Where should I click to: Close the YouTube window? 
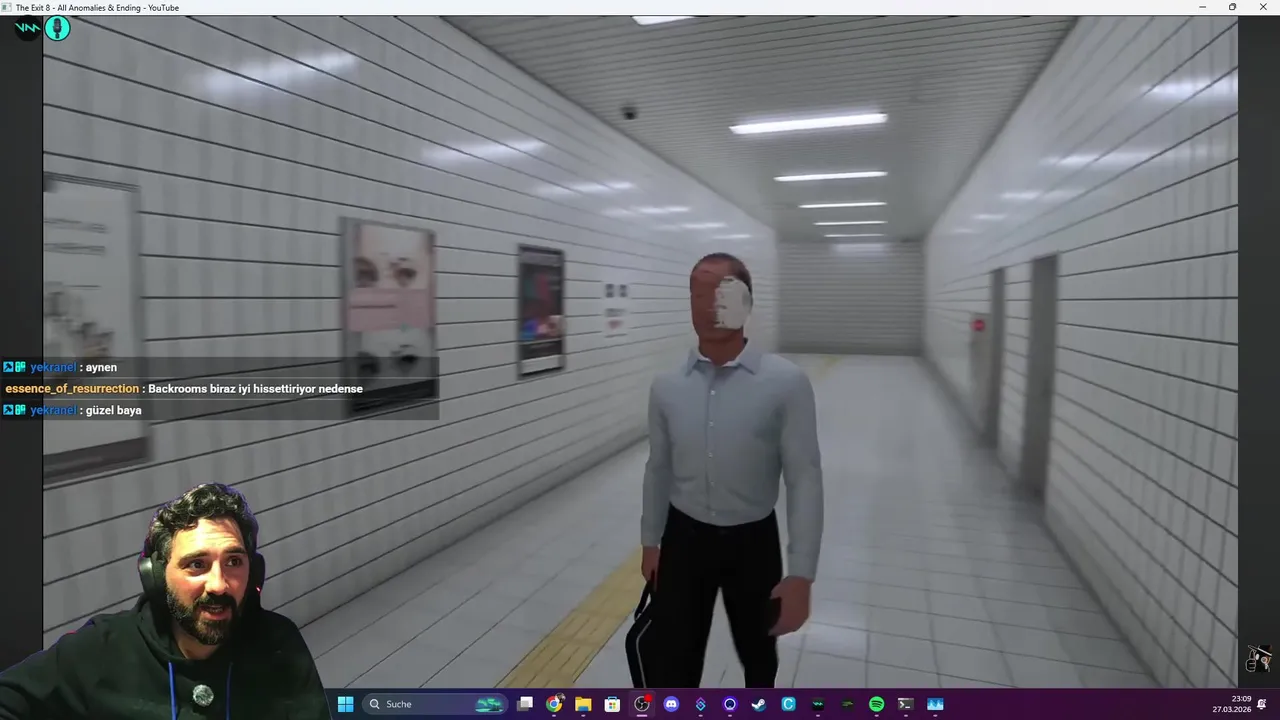[x=1262, y=7]
